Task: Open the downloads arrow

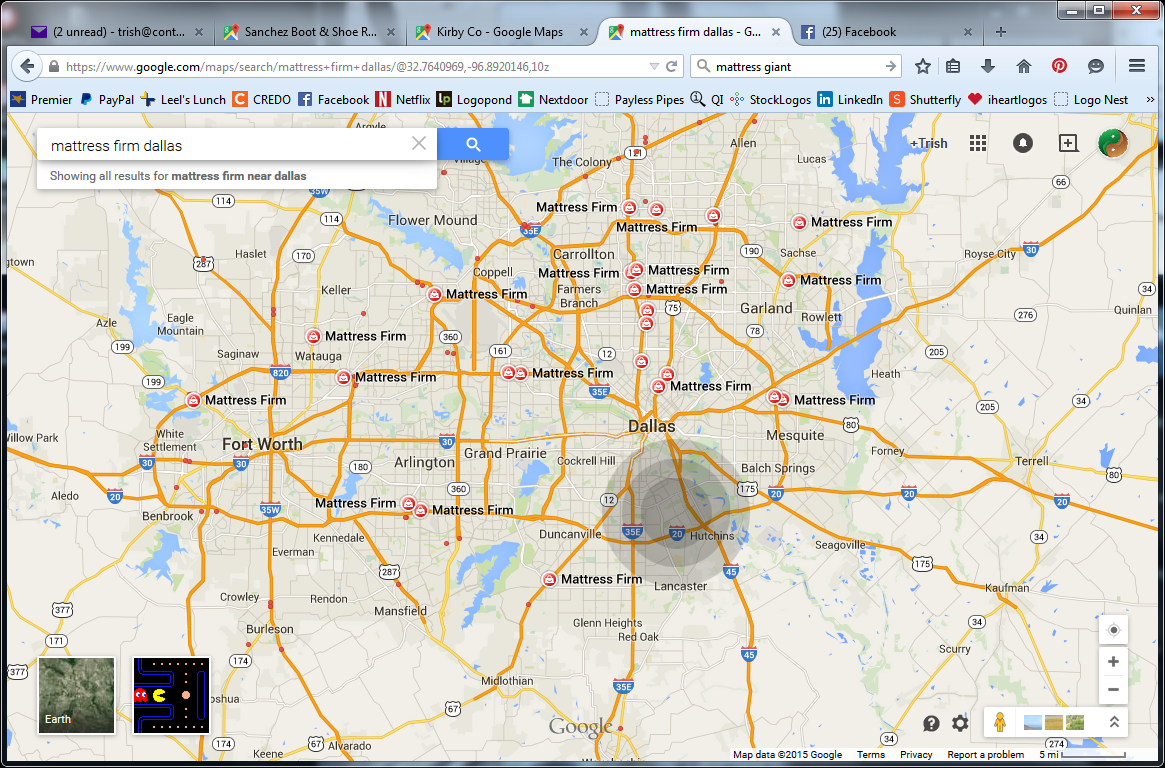Action: (987, 66)
